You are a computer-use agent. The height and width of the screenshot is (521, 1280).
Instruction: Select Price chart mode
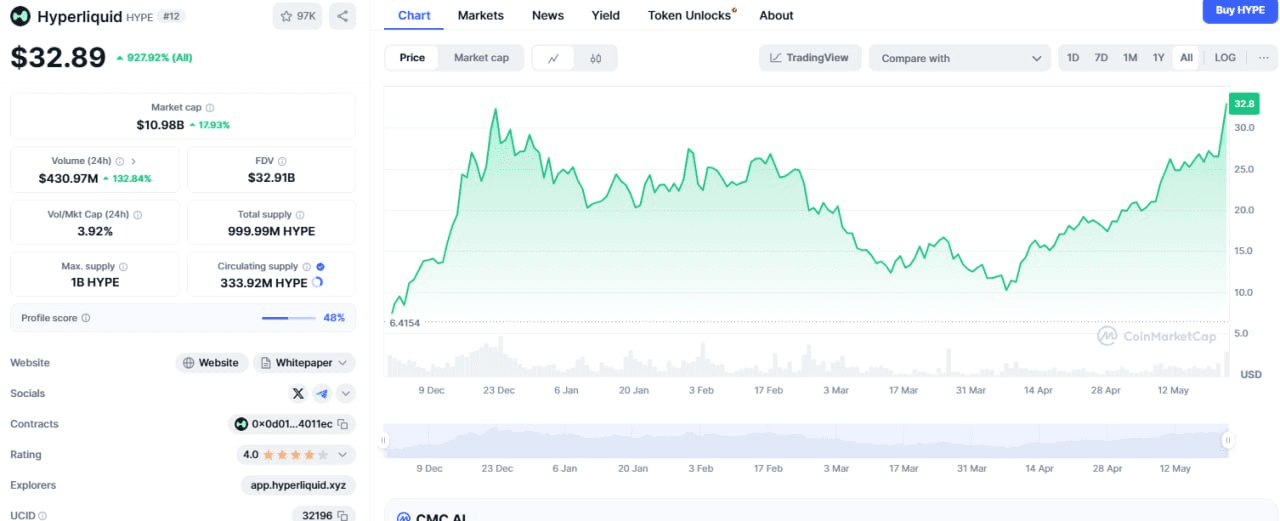pos(412,58)
